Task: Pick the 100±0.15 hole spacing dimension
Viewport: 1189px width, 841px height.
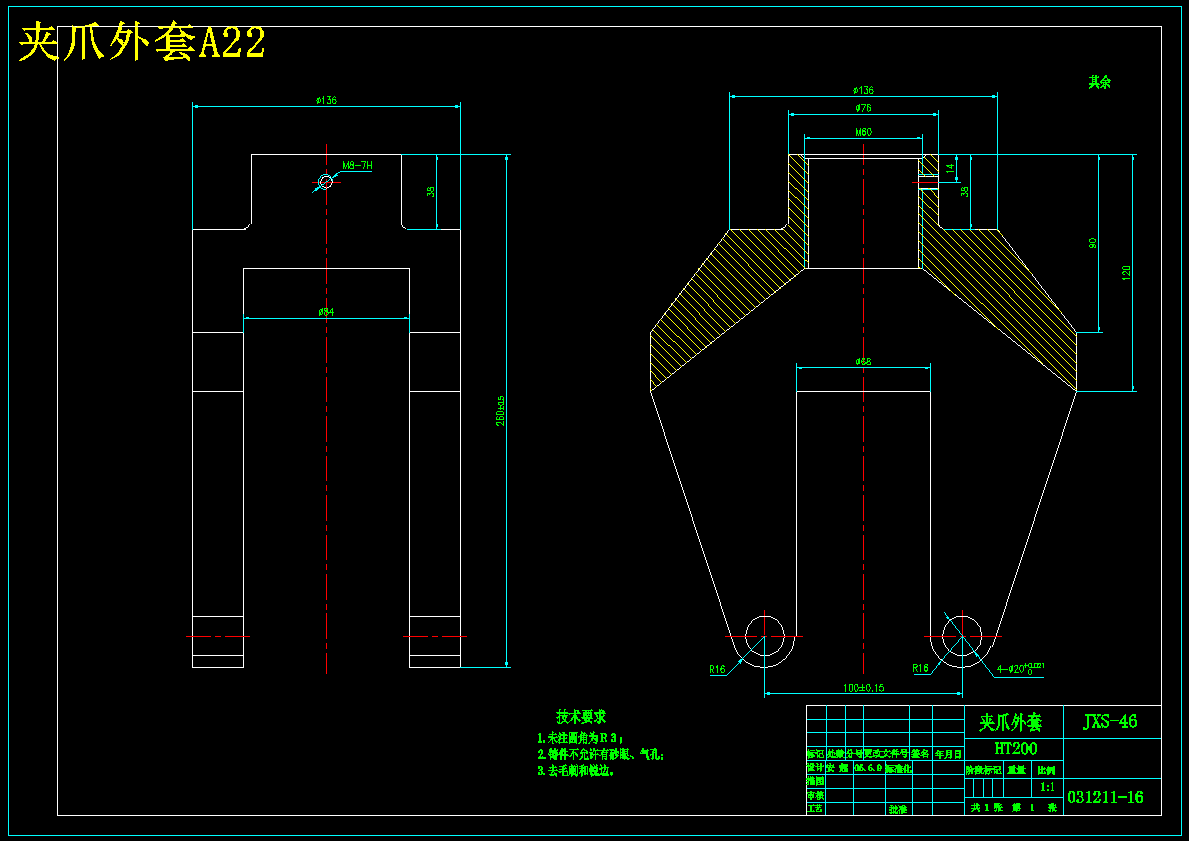Action: tap(864, 689)
